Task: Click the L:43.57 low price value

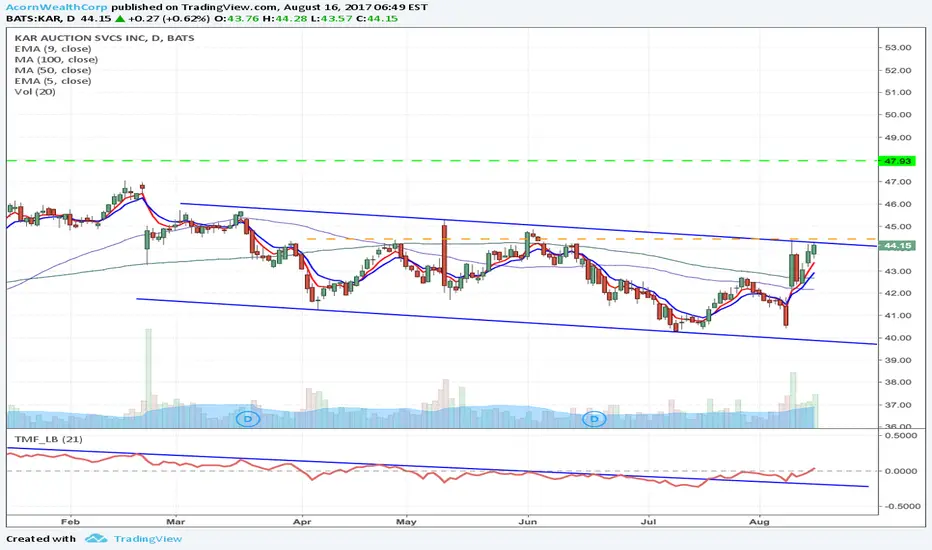Action: pos(330,18)
